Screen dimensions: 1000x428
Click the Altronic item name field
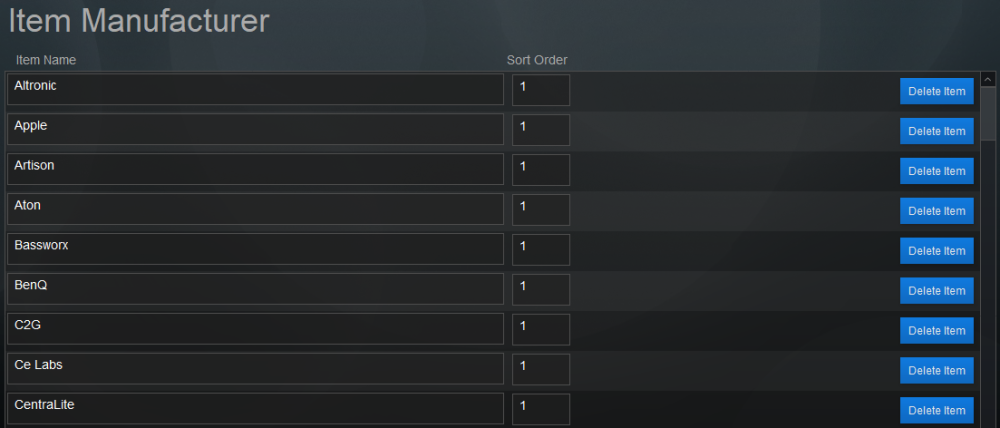[255, 89]
